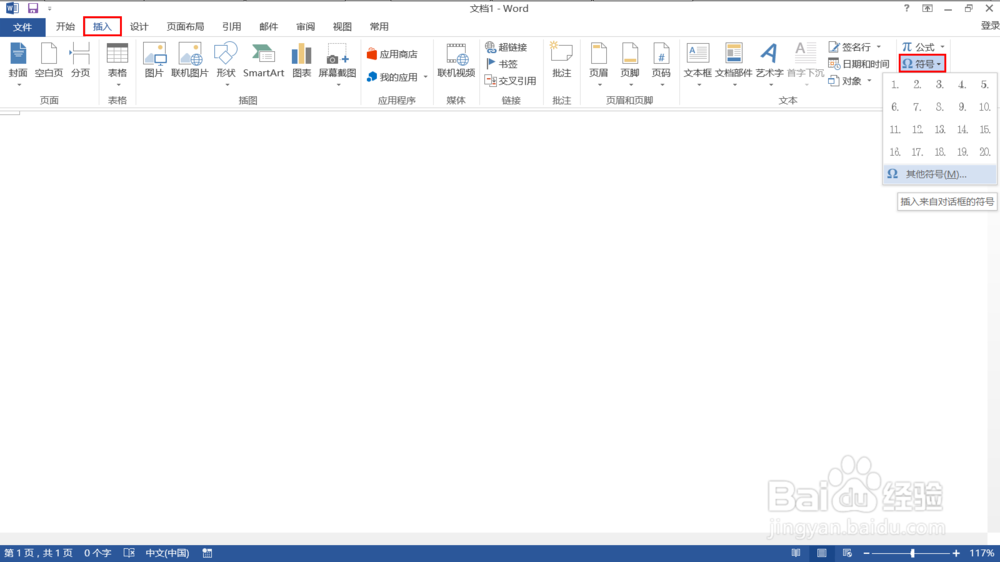Insert the symbol "1." from the gallery
Viewport: 1000px width, 562px height.
(x=895, y=84)
